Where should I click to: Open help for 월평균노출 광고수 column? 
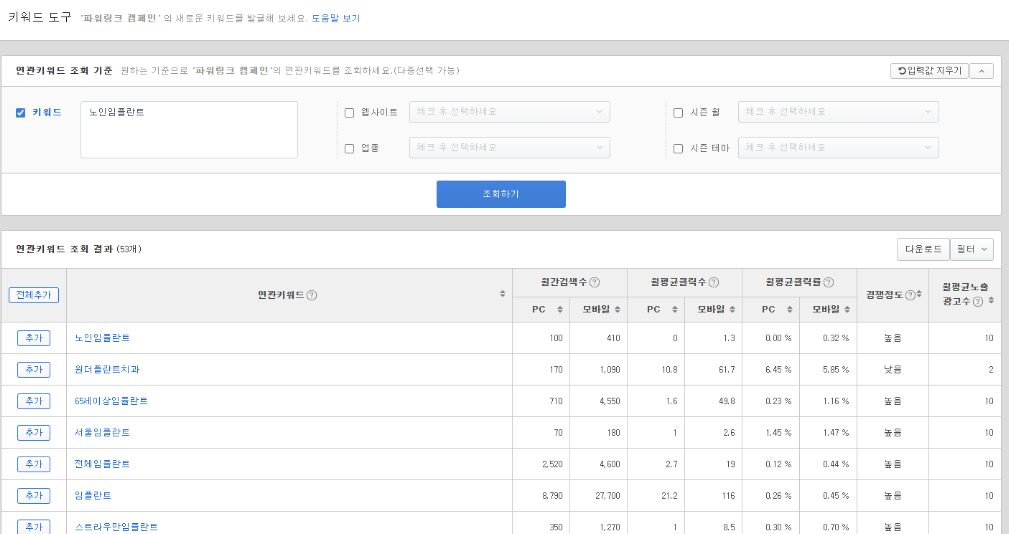tap(977, 302)
